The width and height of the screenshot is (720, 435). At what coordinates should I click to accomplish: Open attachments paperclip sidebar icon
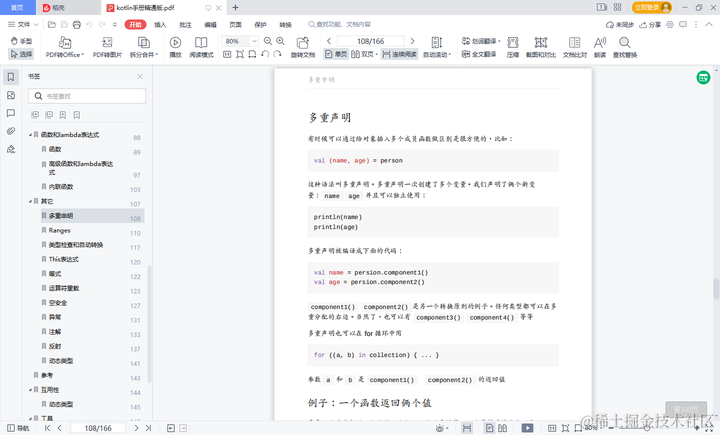(x=11, y=131)
